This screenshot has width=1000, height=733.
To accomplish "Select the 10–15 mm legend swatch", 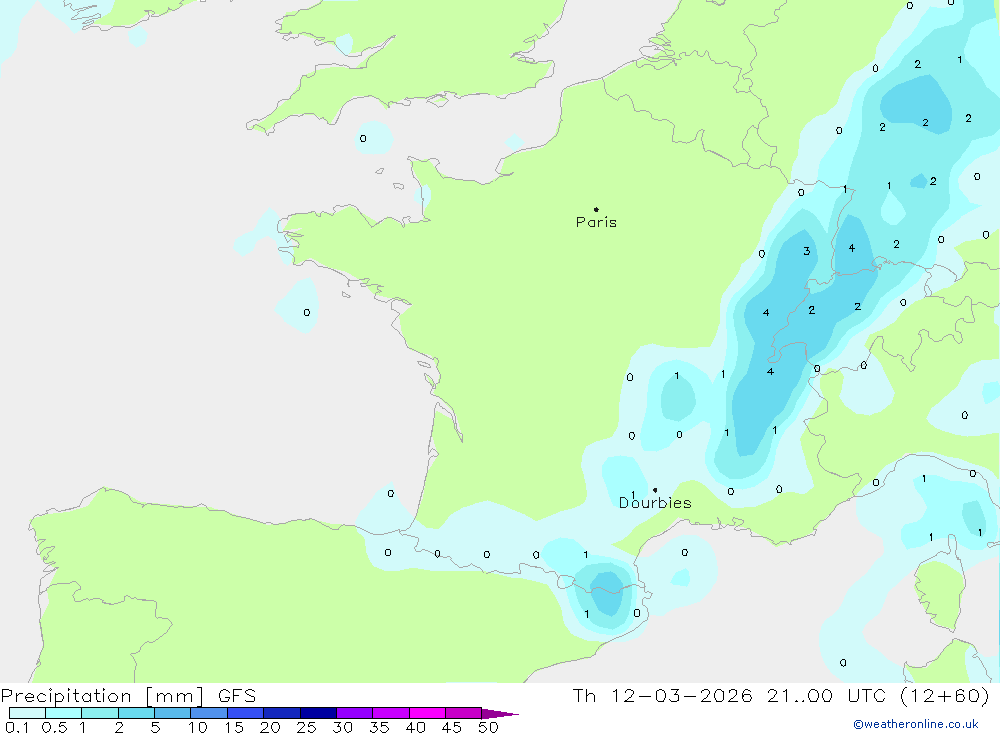I will point(209,713).
